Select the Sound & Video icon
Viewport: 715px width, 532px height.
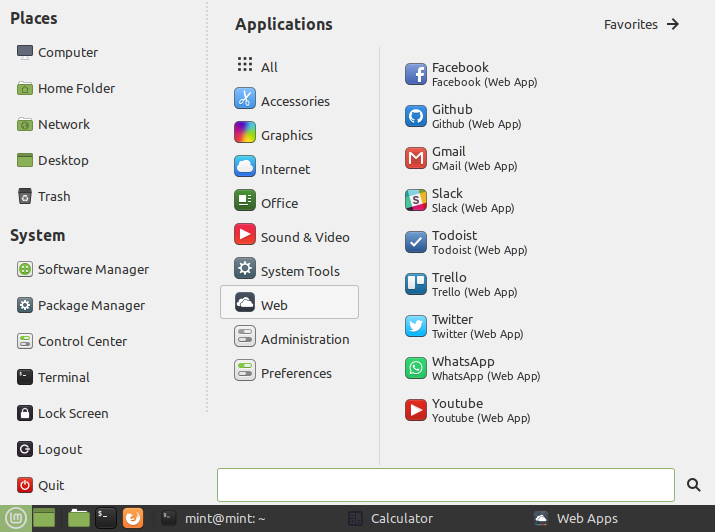click(245, 234)
